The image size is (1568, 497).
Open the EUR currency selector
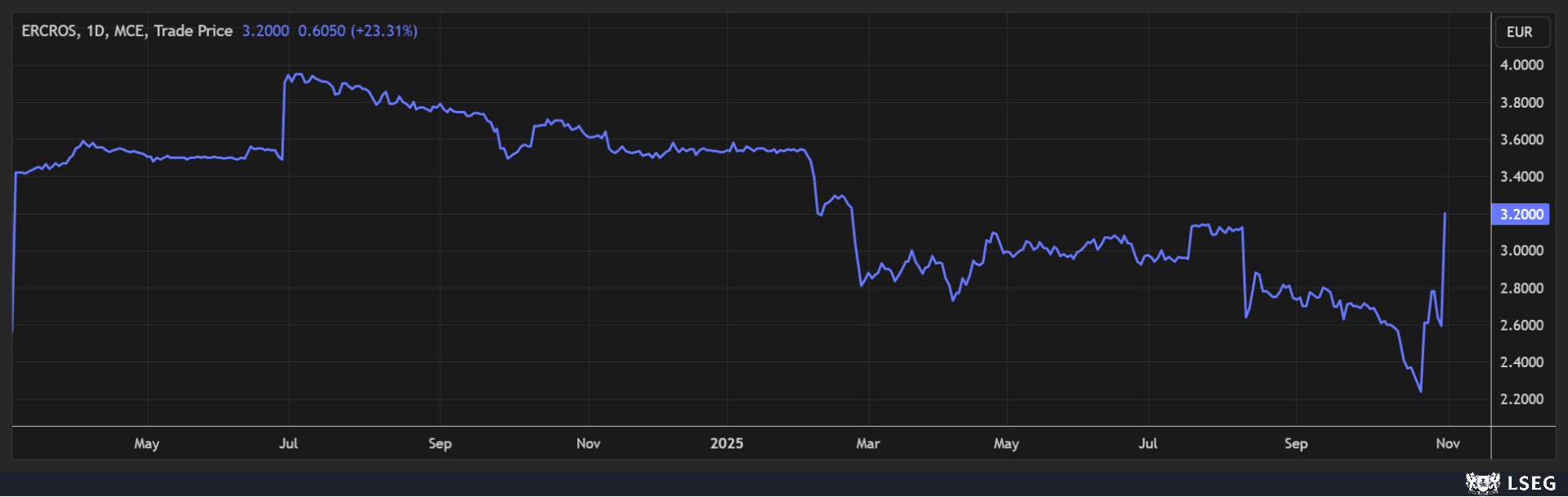(1520, 32)
